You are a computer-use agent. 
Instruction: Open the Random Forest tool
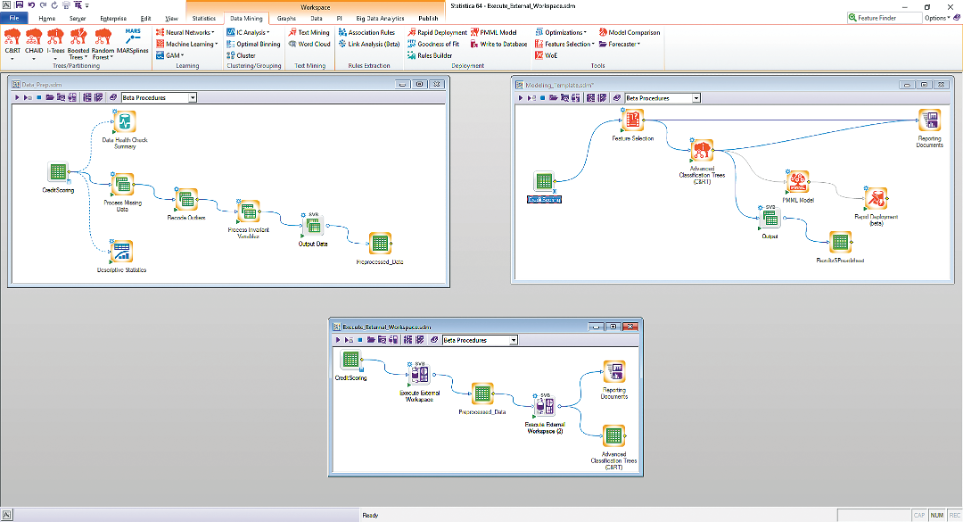[x=103, y=43]
